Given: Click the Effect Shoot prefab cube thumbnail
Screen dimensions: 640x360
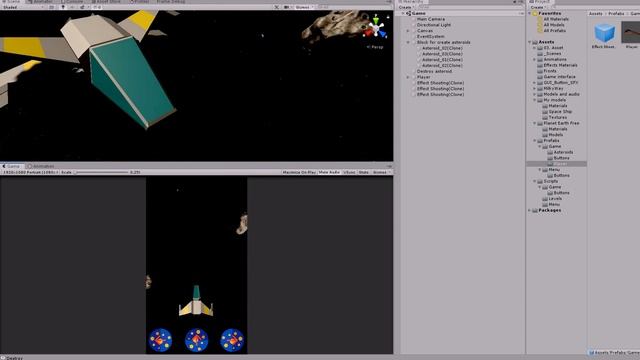Looking at the screenshot, I should [x=604, y=33].
